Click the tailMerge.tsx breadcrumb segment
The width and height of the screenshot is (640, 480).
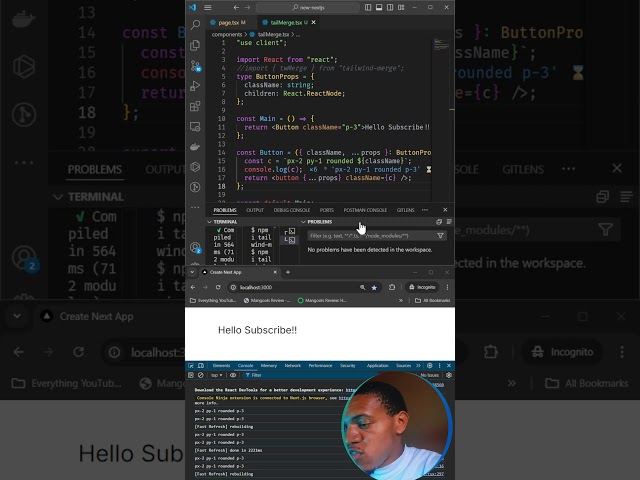point(273,35)
